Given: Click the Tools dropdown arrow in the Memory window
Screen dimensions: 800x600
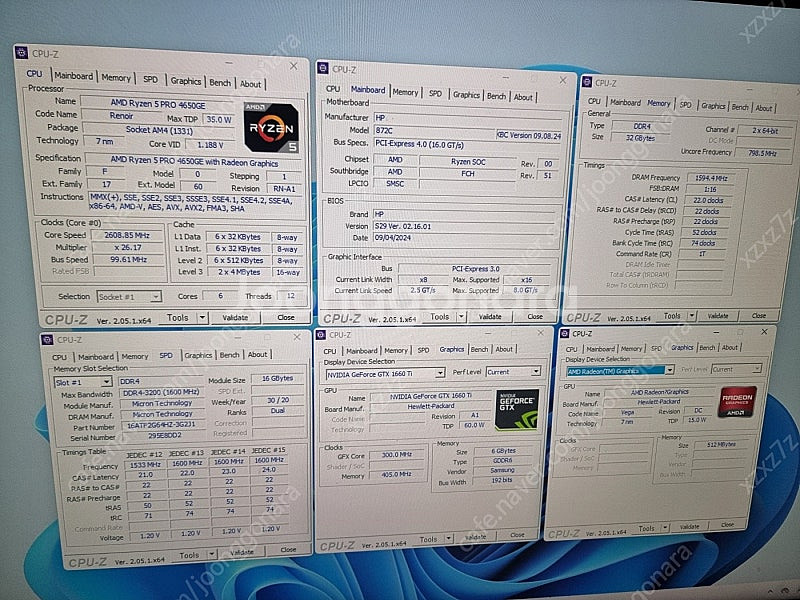Looking at the screenshot, I should point(692,316).
